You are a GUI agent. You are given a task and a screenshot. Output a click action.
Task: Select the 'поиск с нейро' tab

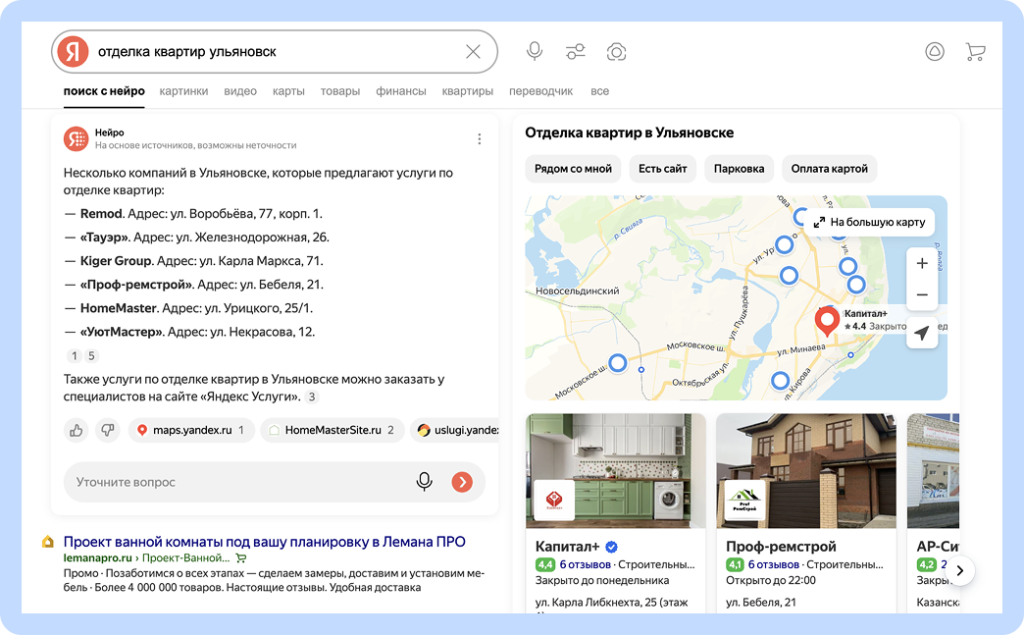[104, 91]
